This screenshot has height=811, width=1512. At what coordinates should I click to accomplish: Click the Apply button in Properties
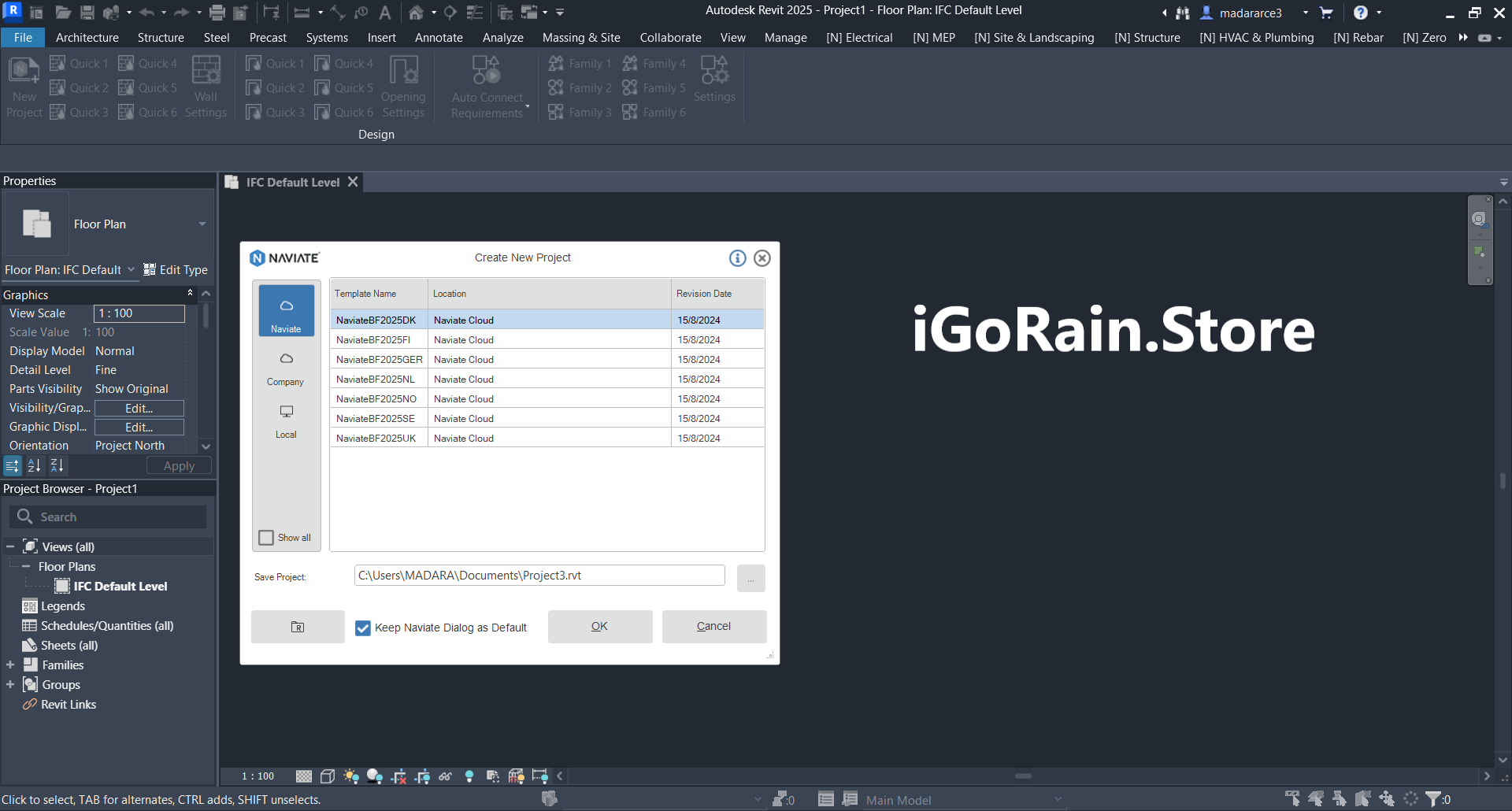pos(179,465)
